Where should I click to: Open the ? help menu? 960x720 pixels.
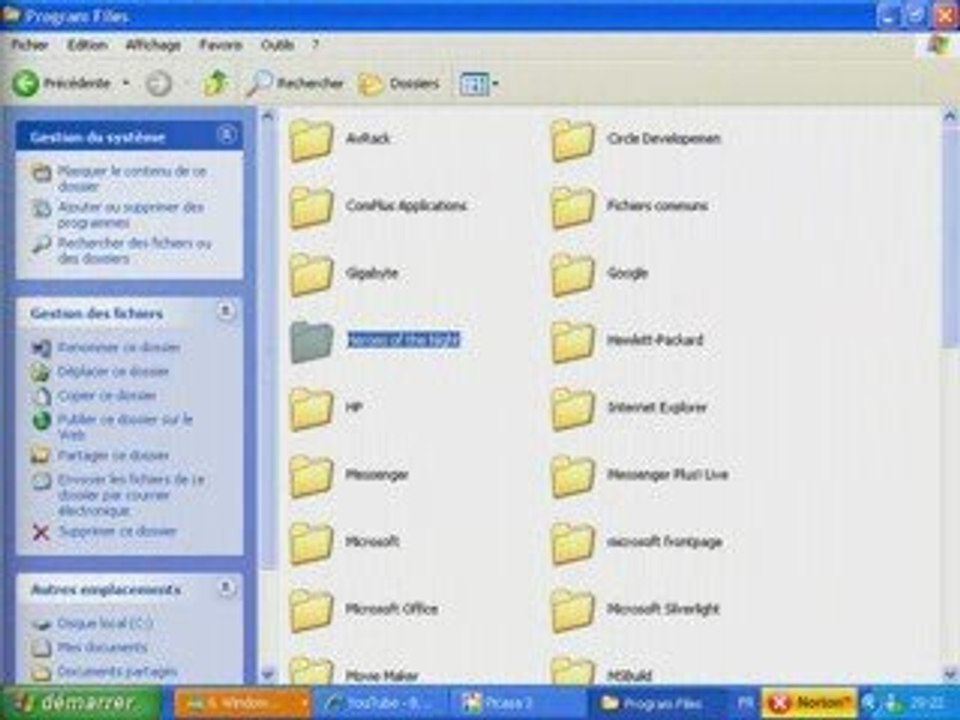coord(316,45)
